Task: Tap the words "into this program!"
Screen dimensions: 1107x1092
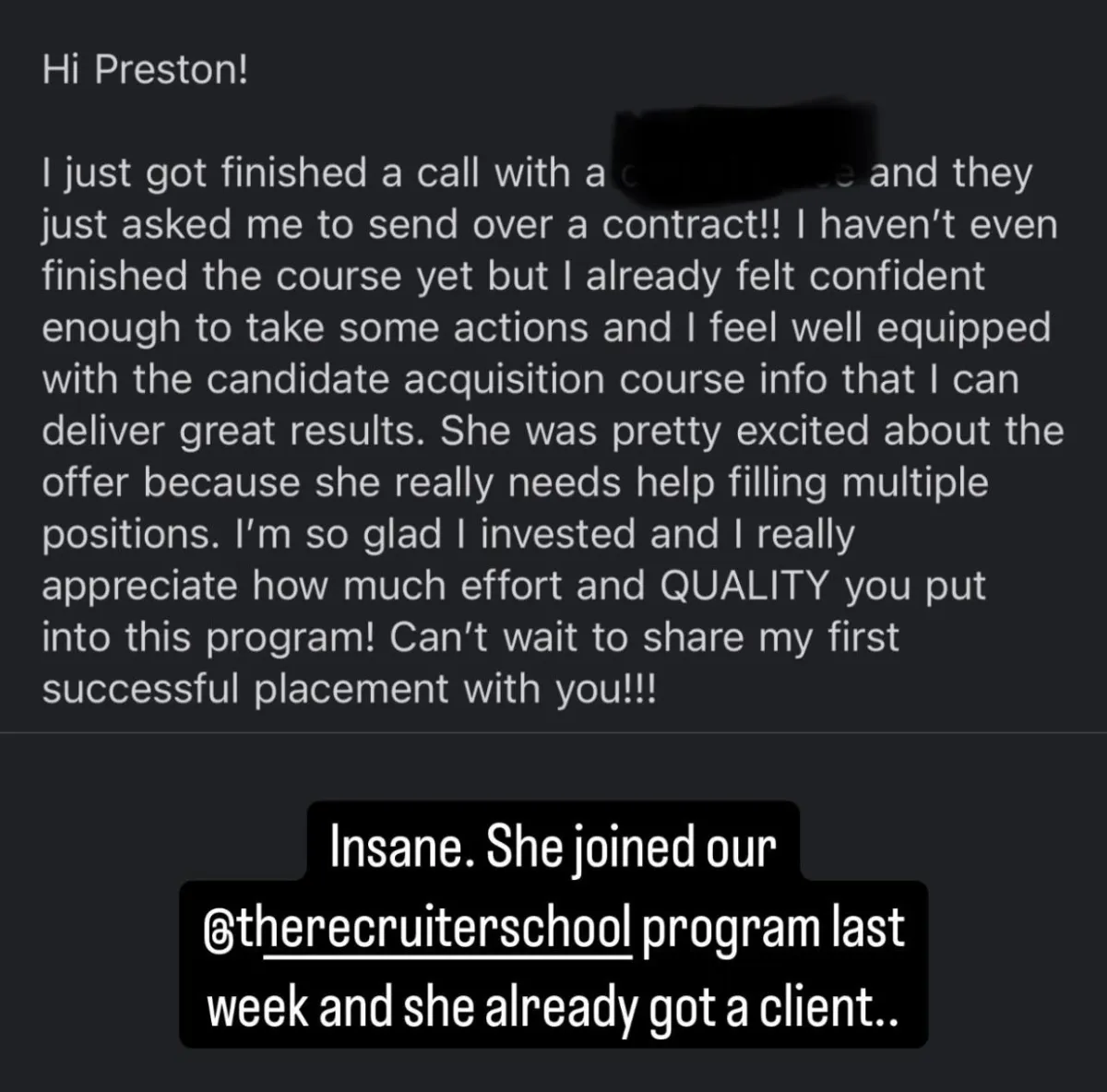Action: pos(209,639)
